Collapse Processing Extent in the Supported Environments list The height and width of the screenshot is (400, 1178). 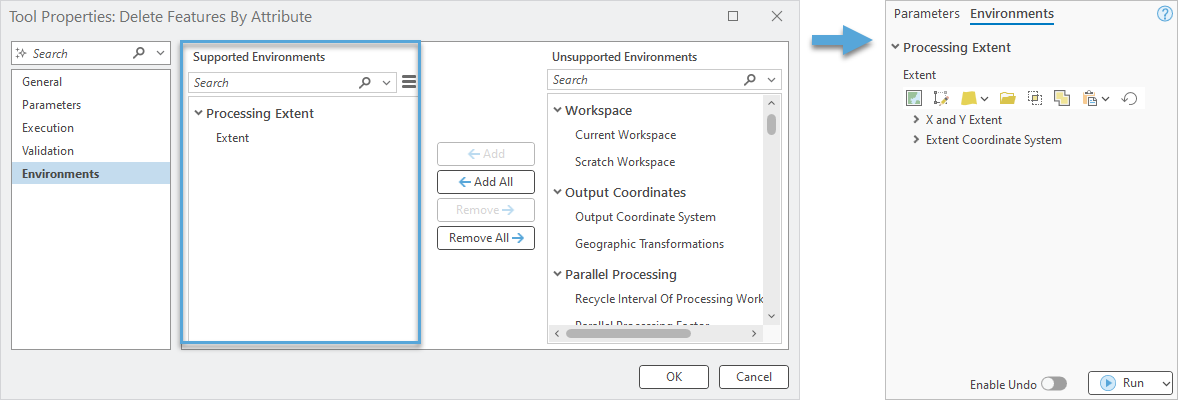point(198,114)
